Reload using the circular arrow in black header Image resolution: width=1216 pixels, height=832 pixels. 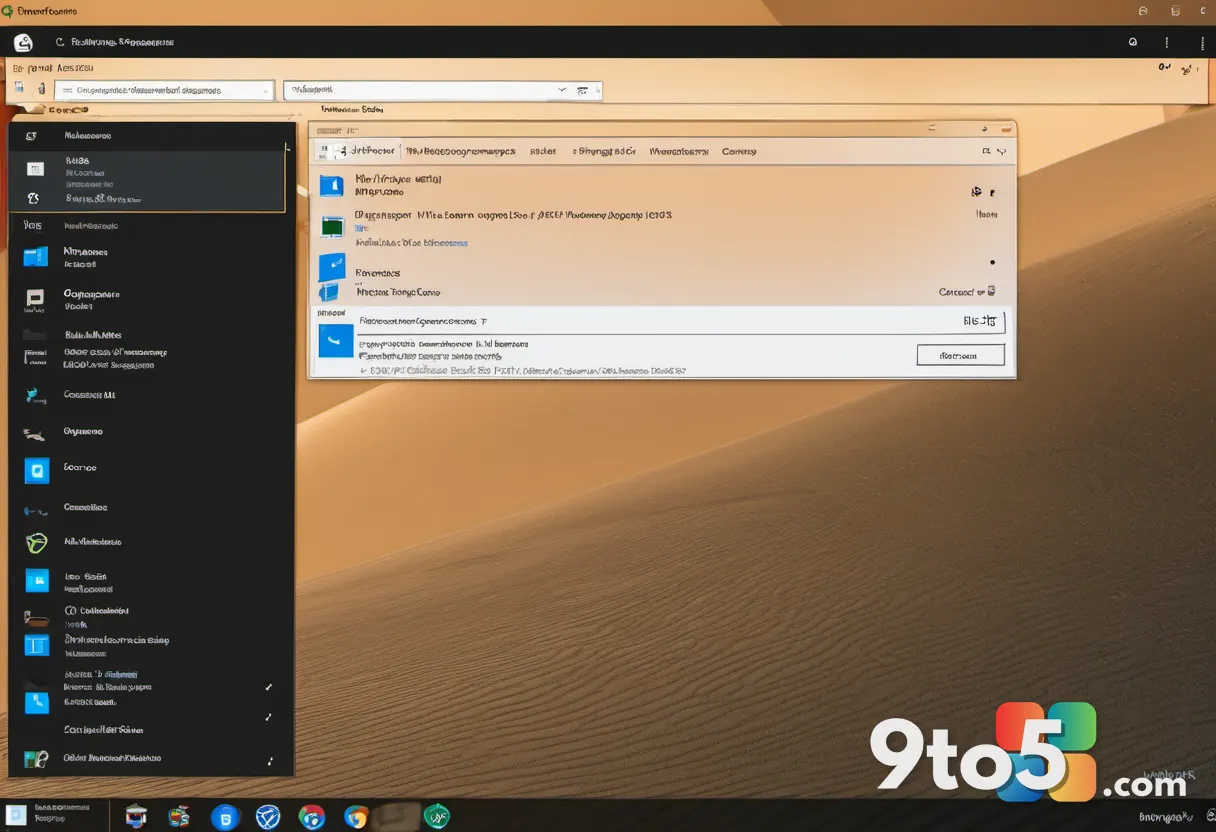pos(60,42)
